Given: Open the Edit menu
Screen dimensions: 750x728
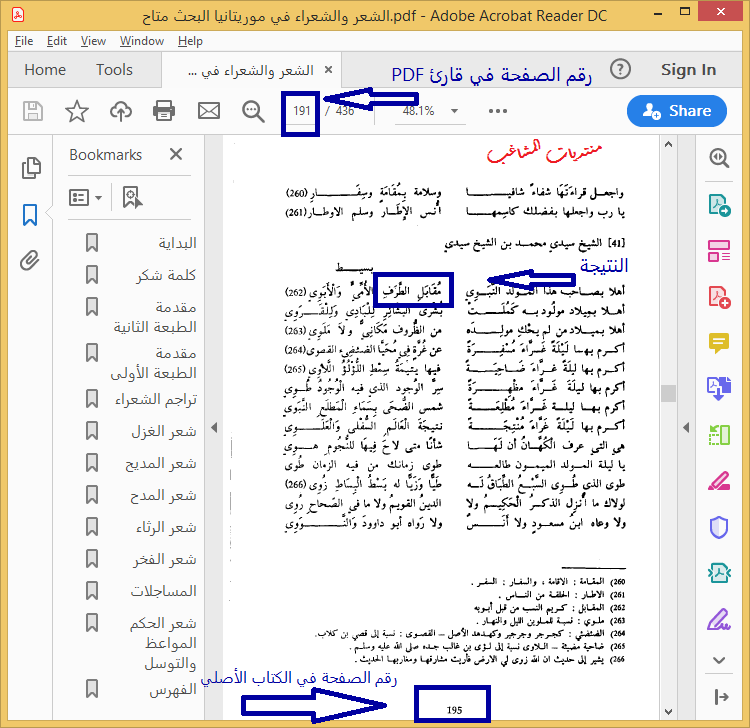Looking at the screenshot, I should pyautogui.click(x=57, y=41).
